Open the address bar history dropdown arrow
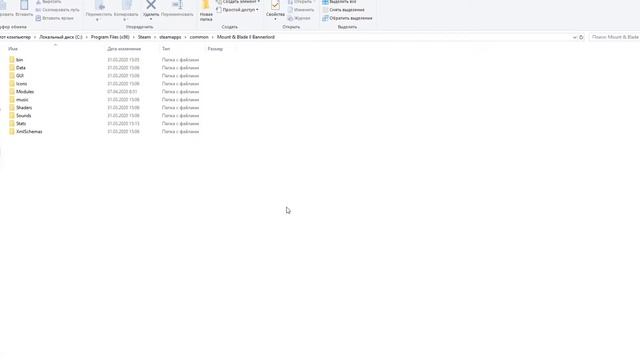The height and width of the screenshot is (360, 640). tap(574, 37)
